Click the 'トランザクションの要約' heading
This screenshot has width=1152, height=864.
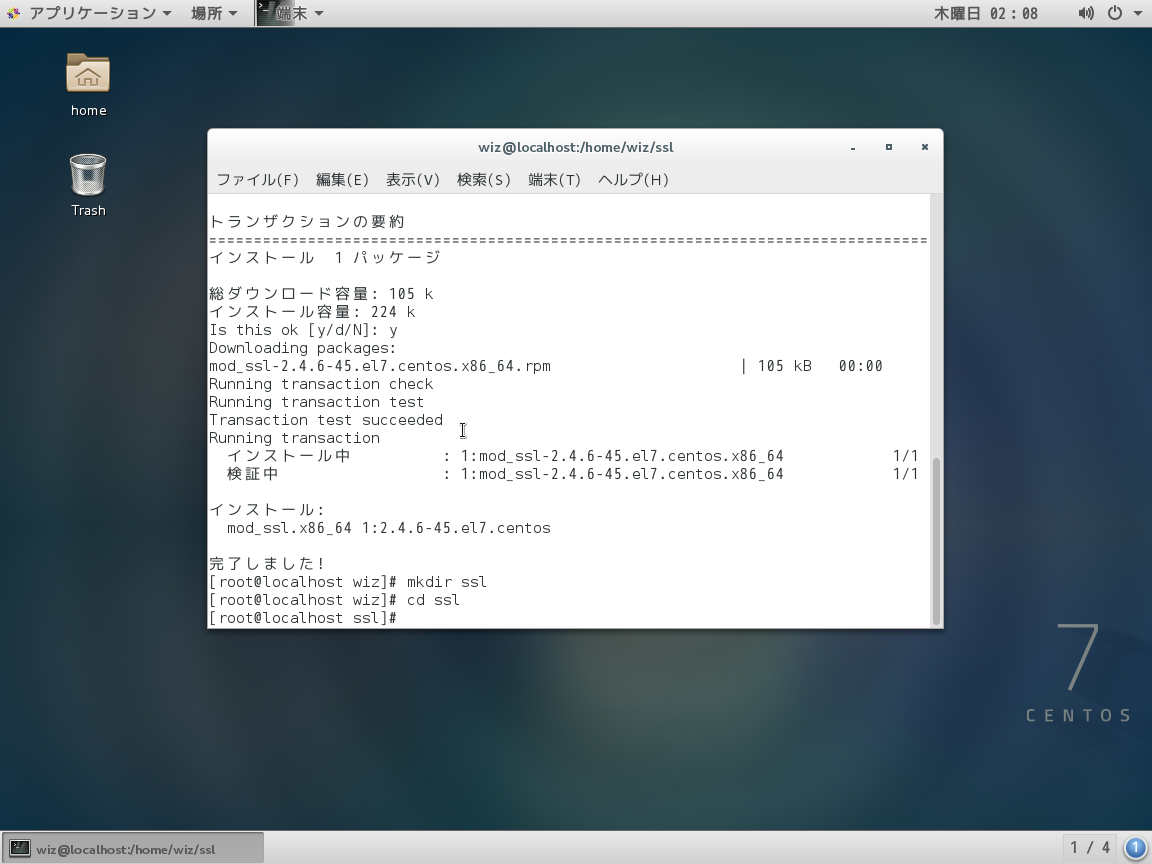tap(307, 222)
